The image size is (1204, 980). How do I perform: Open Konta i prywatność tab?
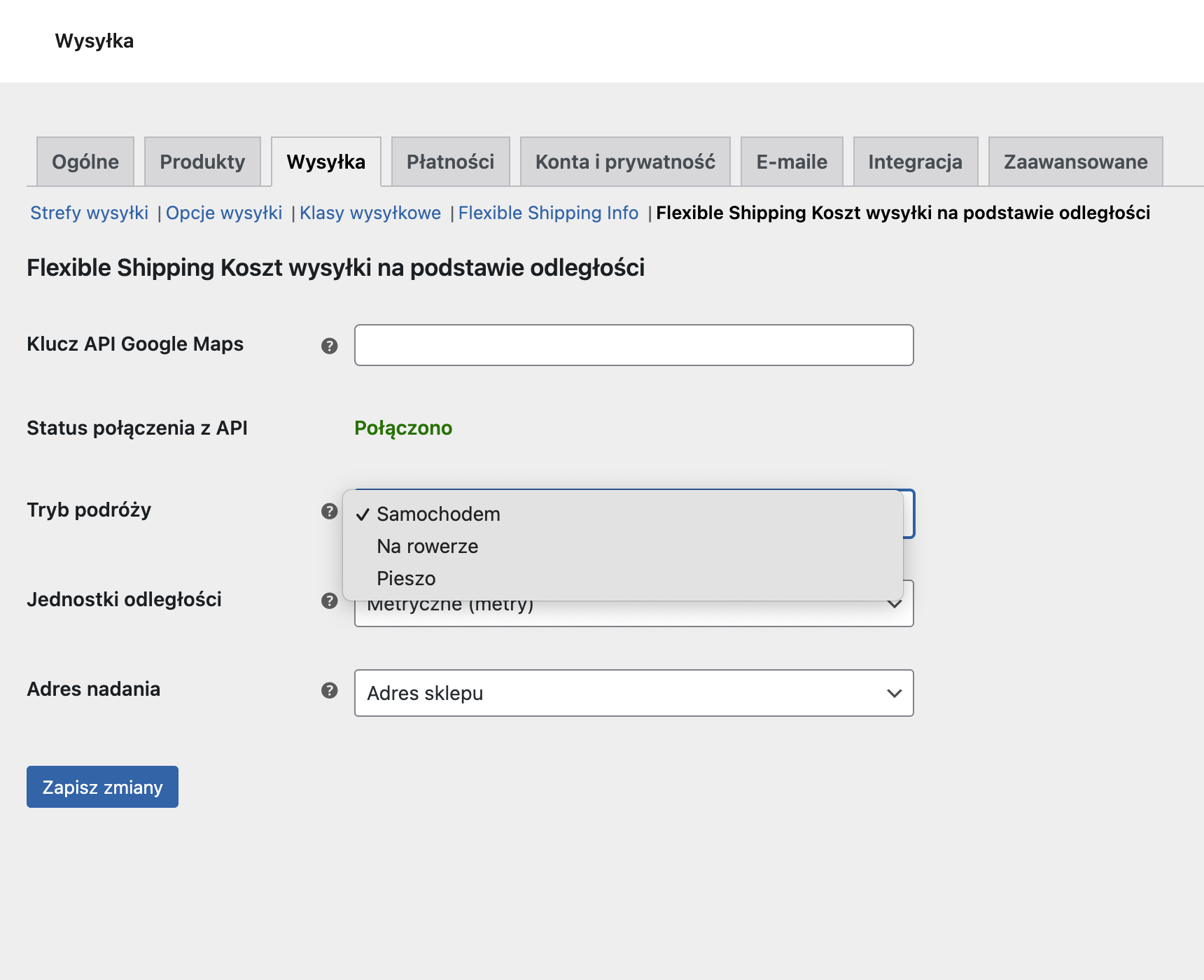[x=625, y=162]
